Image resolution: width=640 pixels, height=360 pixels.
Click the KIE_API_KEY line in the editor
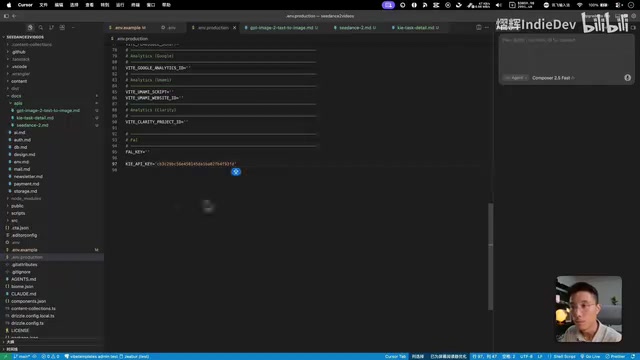181,164
